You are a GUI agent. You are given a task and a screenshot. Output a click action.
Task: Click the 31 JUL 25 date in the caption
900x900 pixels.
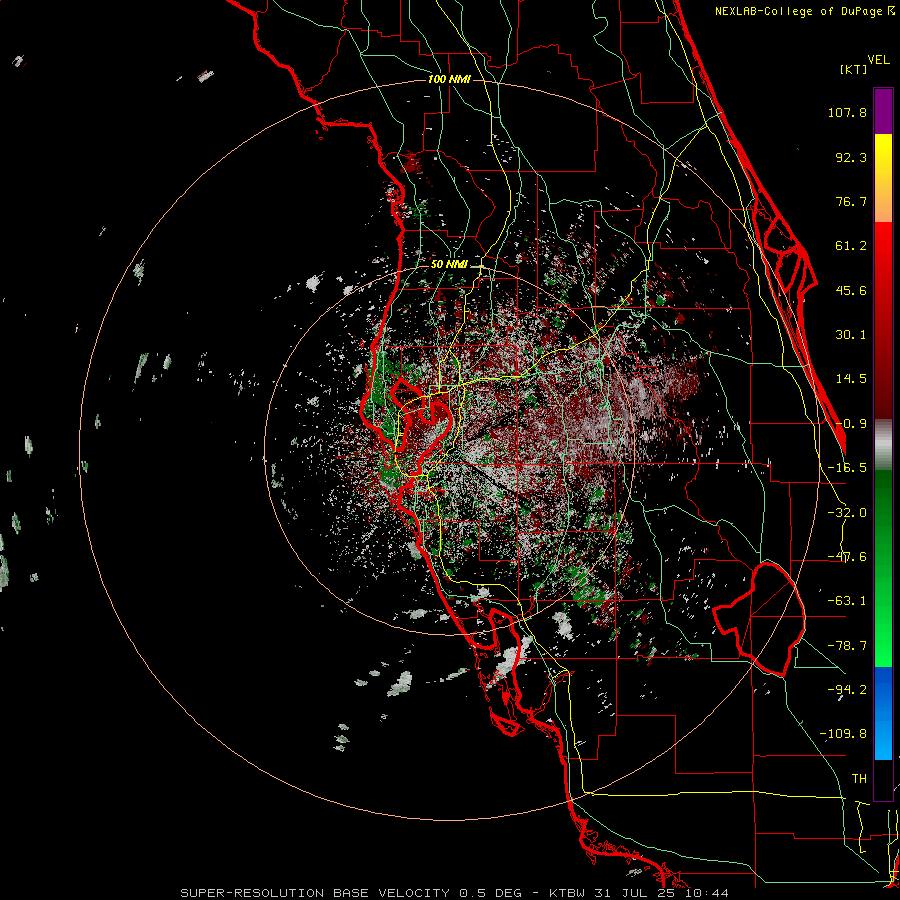coord(637,893)
